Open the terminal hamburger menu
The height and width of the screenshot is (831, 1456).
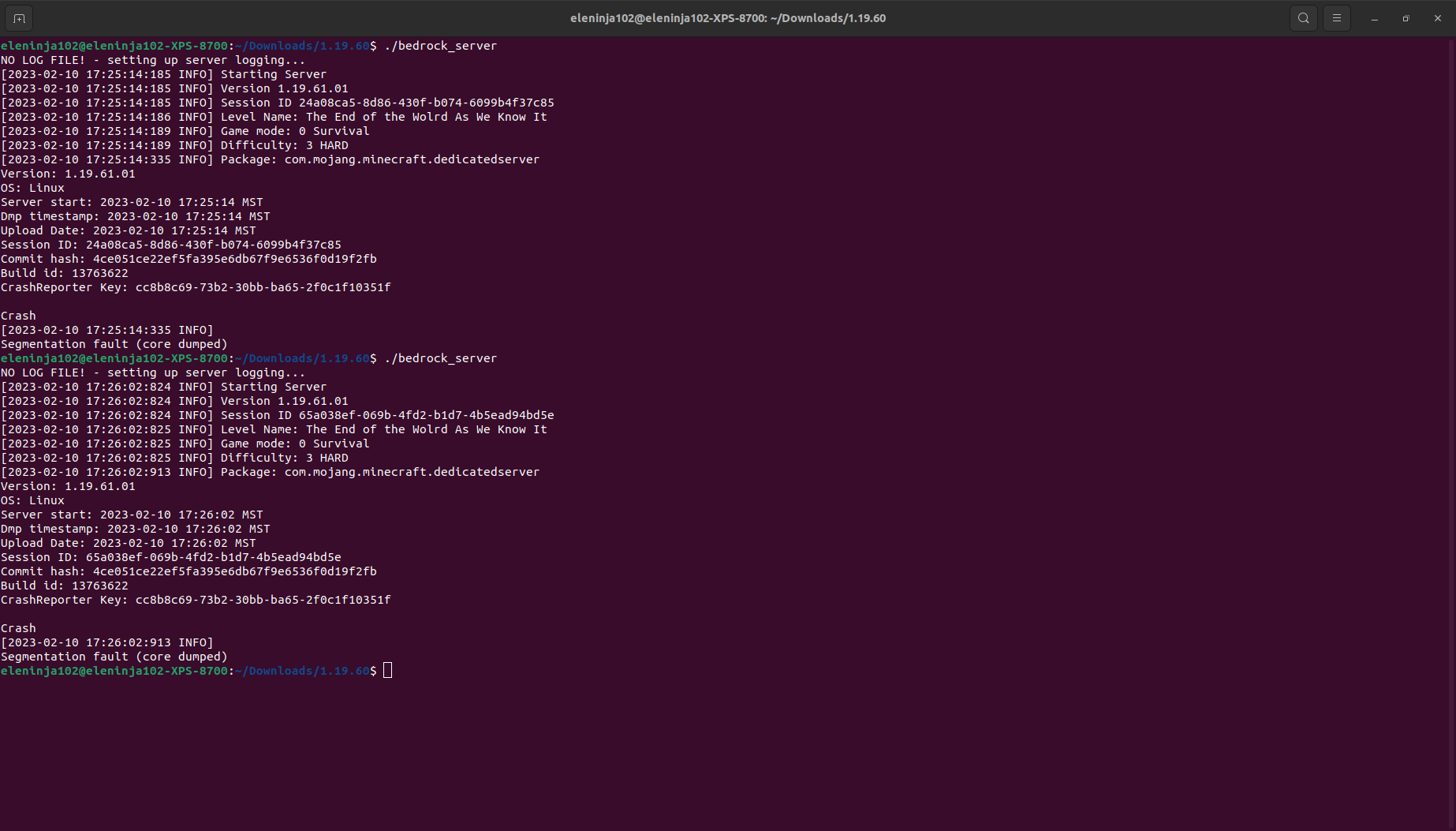click(x=1337, y=18)
